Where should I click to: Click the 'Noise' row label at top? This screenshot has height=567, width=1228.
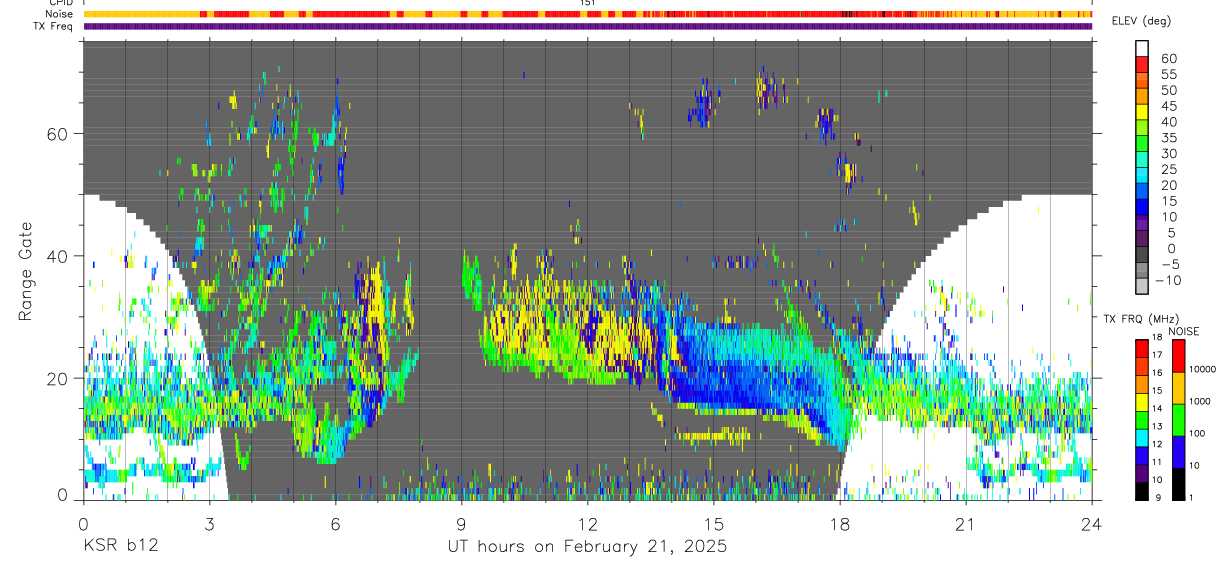click(59, 14)
